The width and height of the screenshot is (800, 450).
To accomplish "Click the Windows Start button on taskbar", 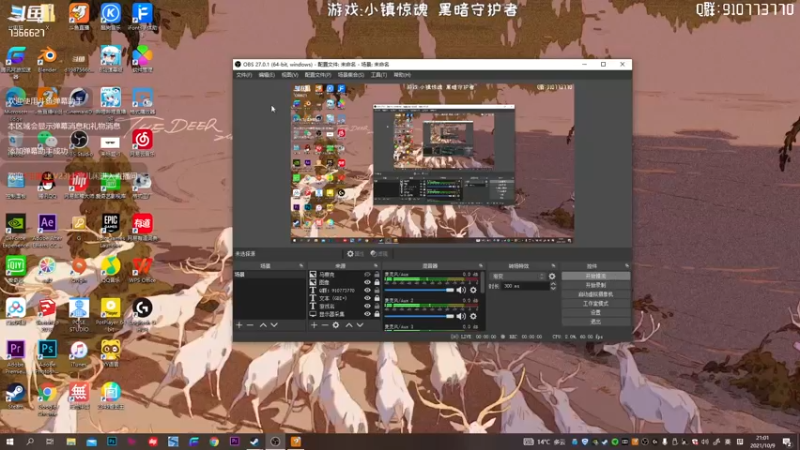I will pyautogui.click(x=9, y=442).
